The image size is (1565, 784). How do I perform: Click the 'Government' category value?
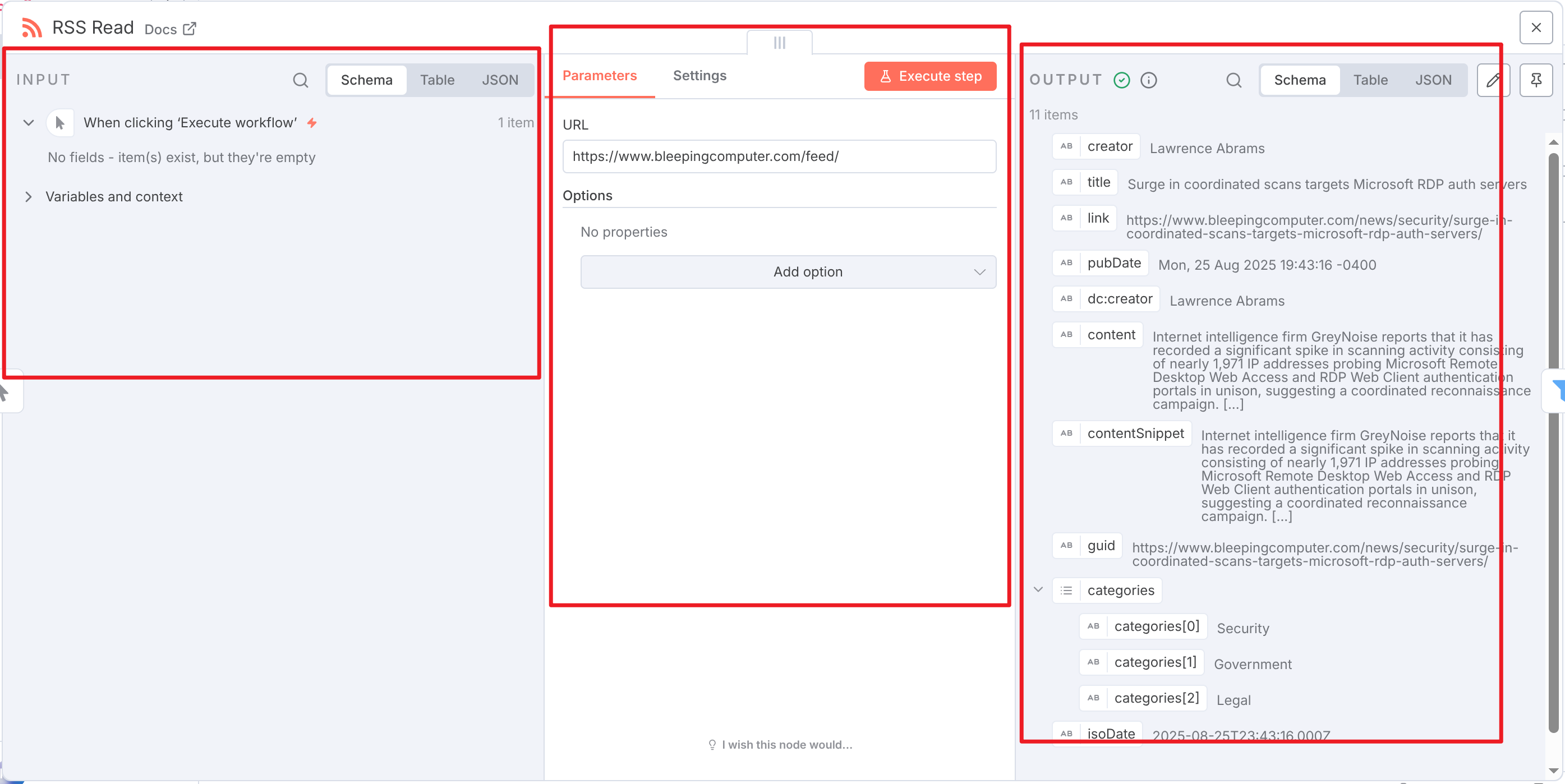tap(1252, 665)
